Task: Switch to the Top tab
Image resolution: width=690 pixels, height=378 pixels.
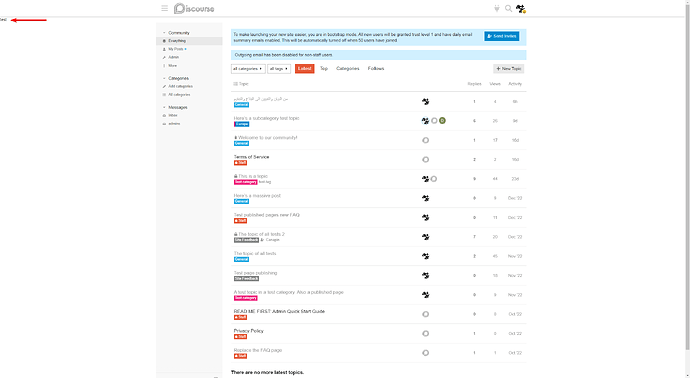Action: point(324,69)
